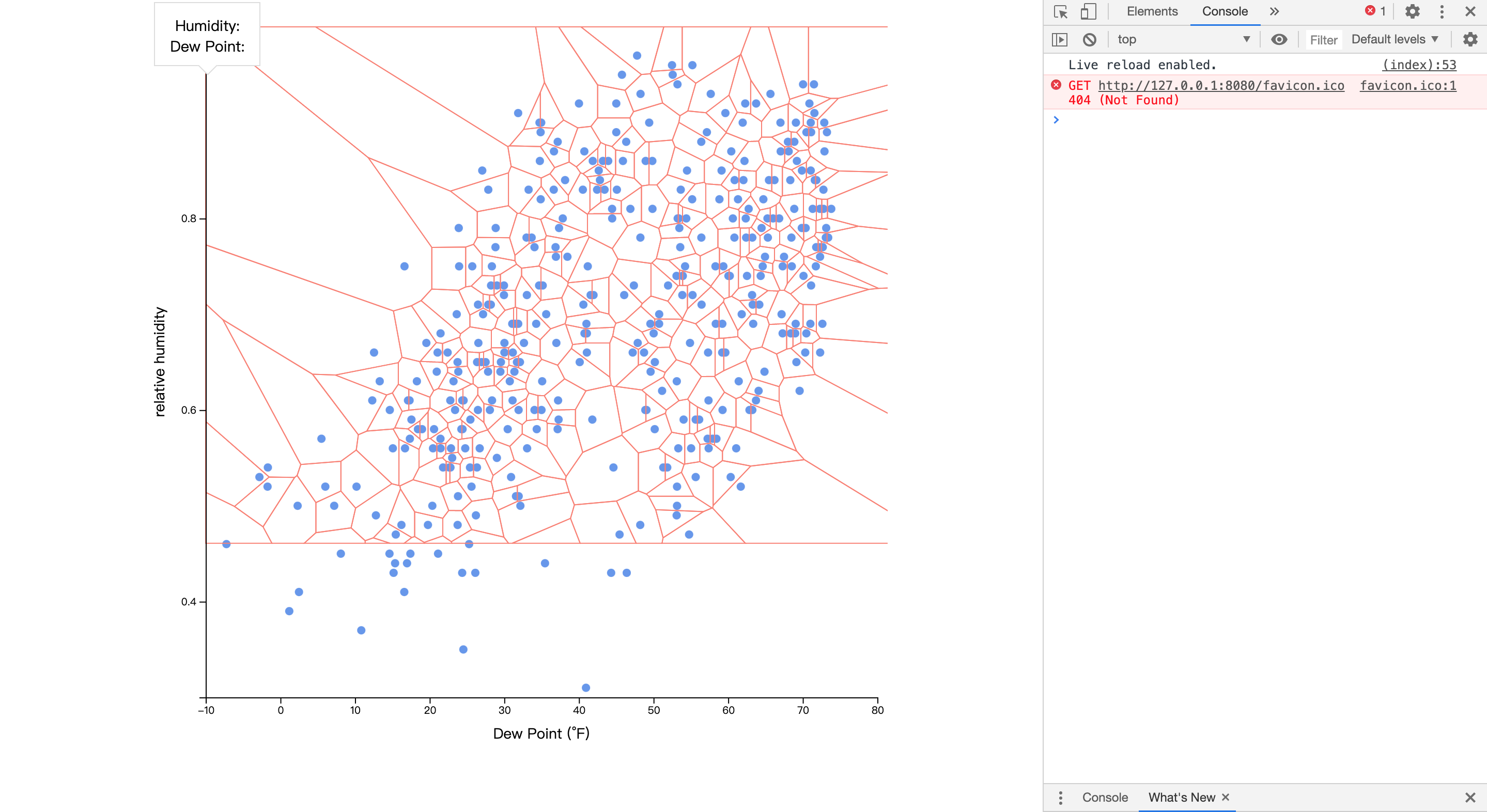Open the DevTools three-dot menu
Screen dimensions: 1487x812
click(x=1442, y=11)
